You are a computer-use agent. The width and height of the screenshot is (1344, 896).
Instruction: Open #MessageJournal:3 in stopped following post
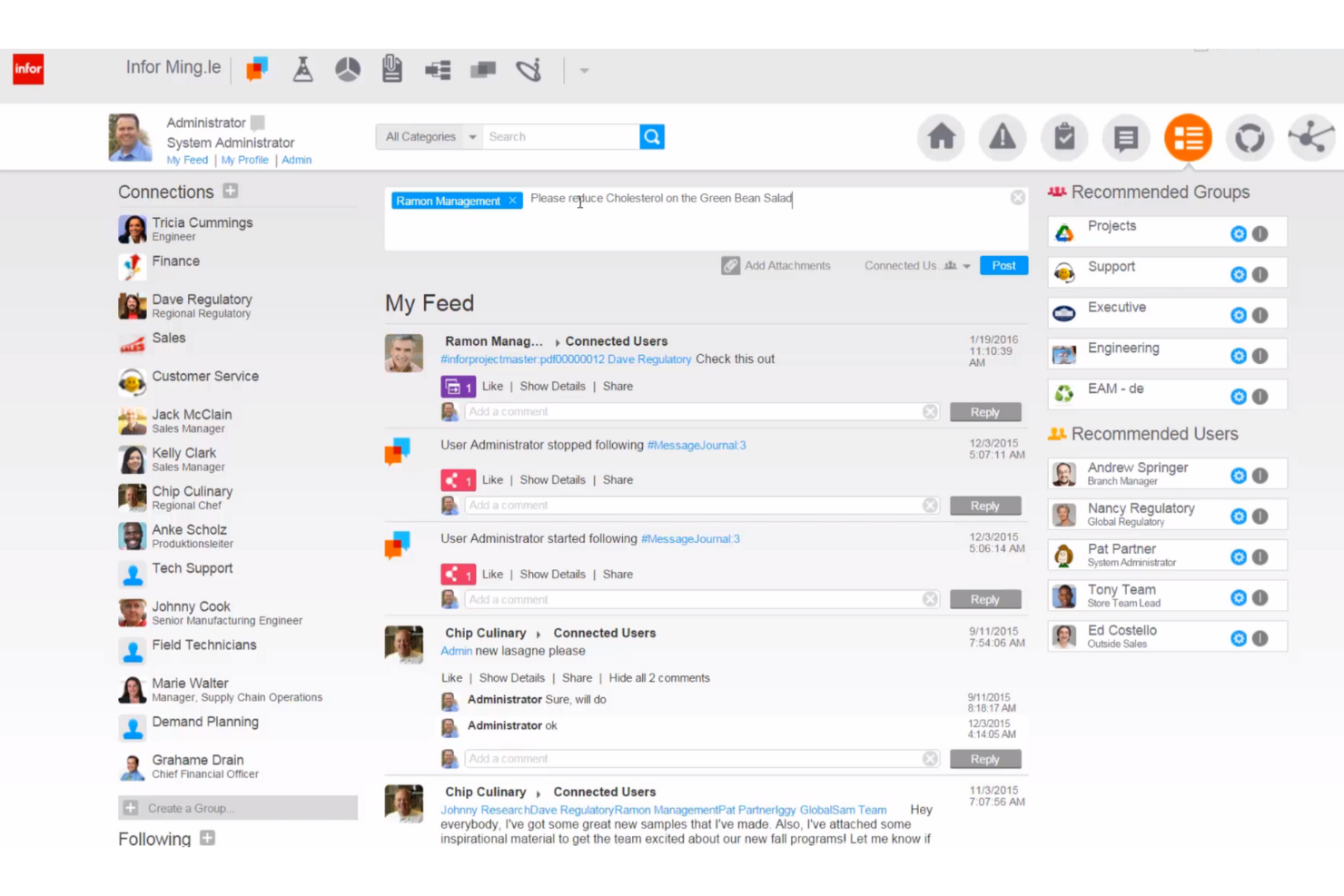coord(697,446)
